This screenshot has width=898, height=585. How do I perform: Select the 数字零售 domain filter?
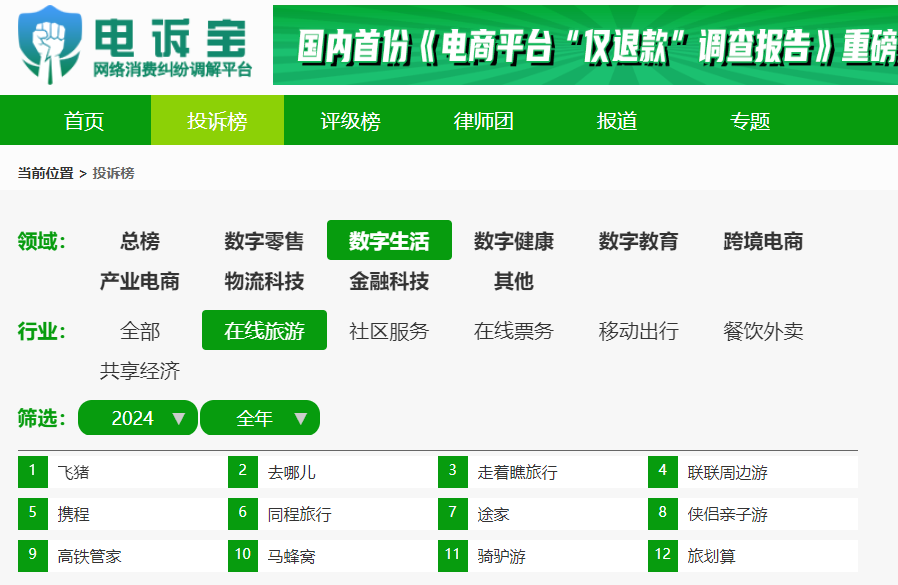264,241
